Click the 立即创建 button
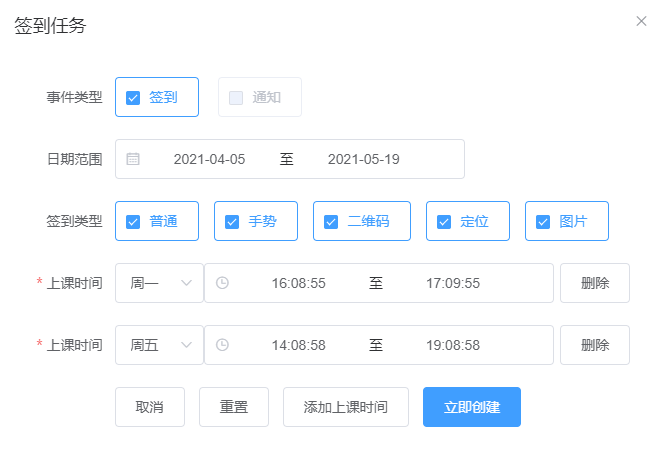The width and height of the screenshot is (670, 475). click(472, 407)
